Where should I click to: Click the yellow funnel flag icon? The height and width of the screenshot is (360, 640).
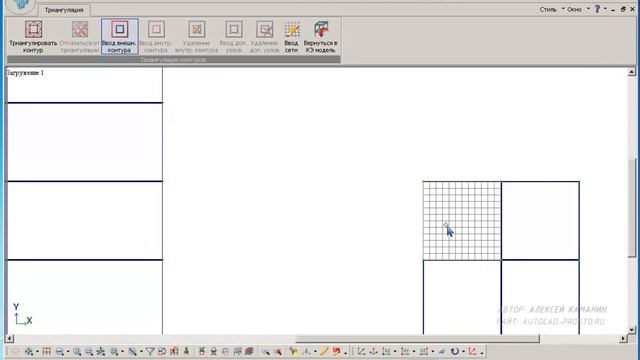tap(293, 351)
